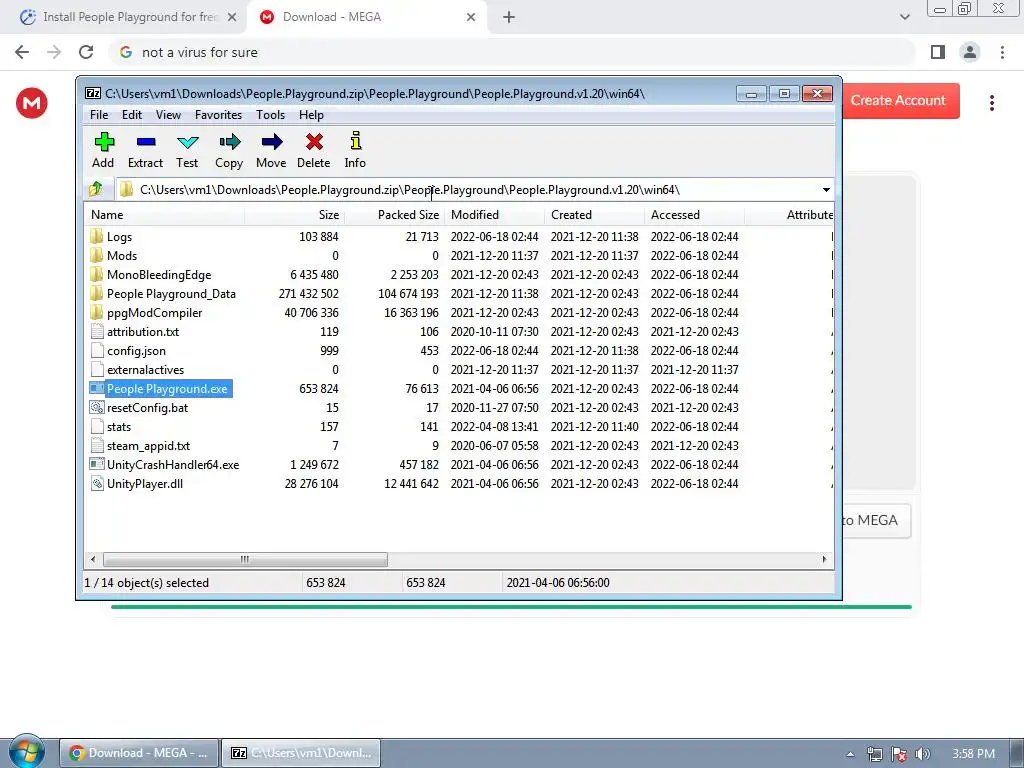This screenshot has height=768, width=1024.
Task: Sort by the Size column header
Action: tap(295, 215)
